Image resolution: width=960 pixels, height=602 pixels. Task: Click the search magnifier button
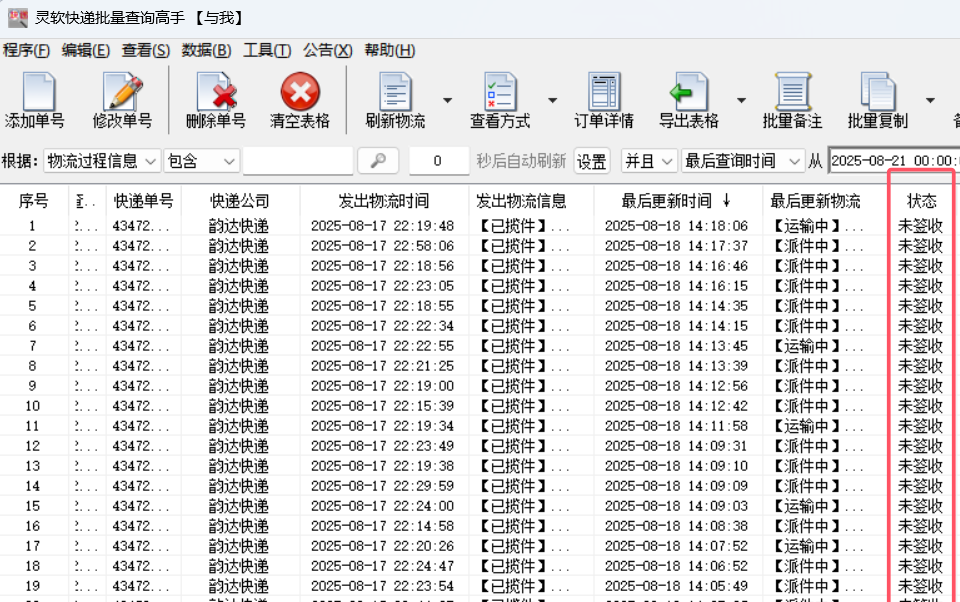[378, 161]
